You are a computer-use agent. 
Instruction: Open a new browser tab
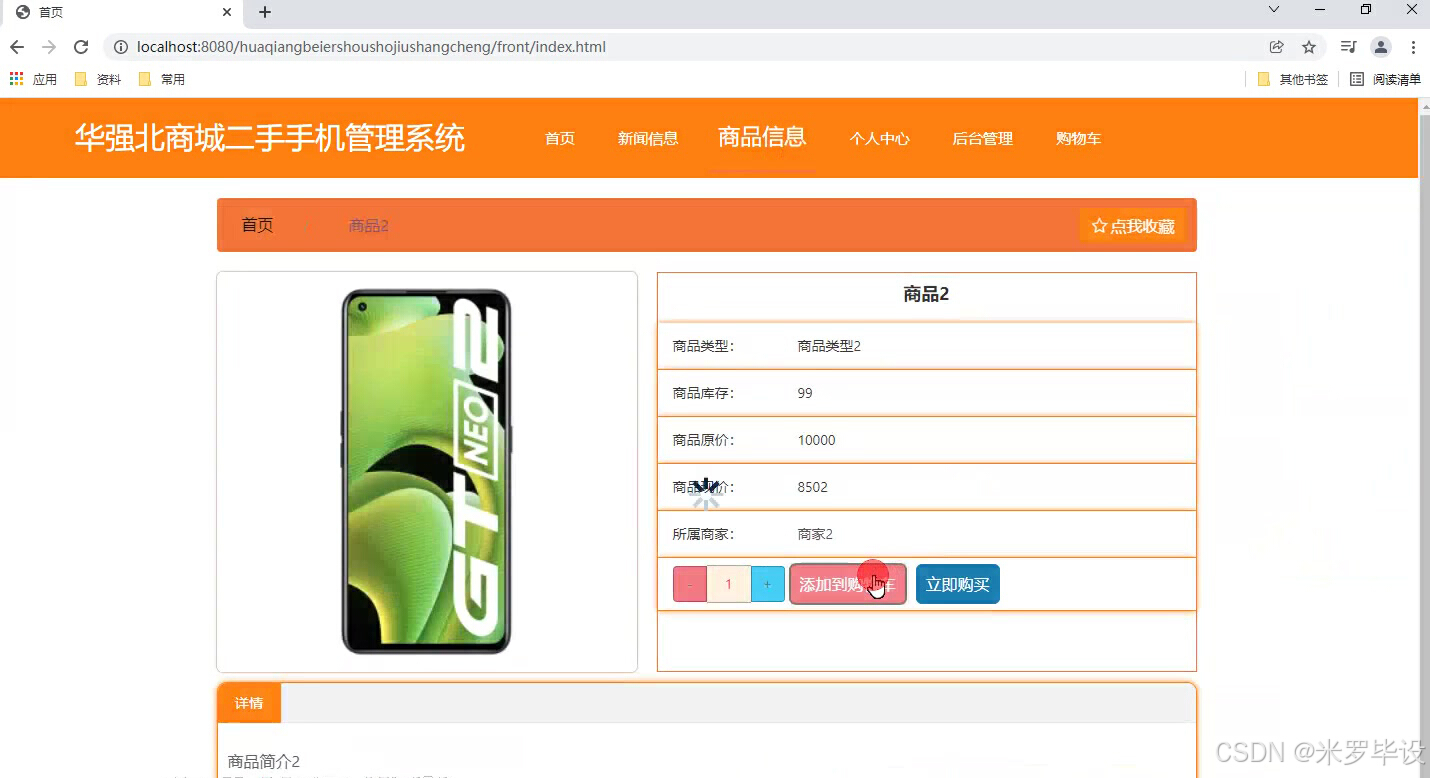point(265,12)
